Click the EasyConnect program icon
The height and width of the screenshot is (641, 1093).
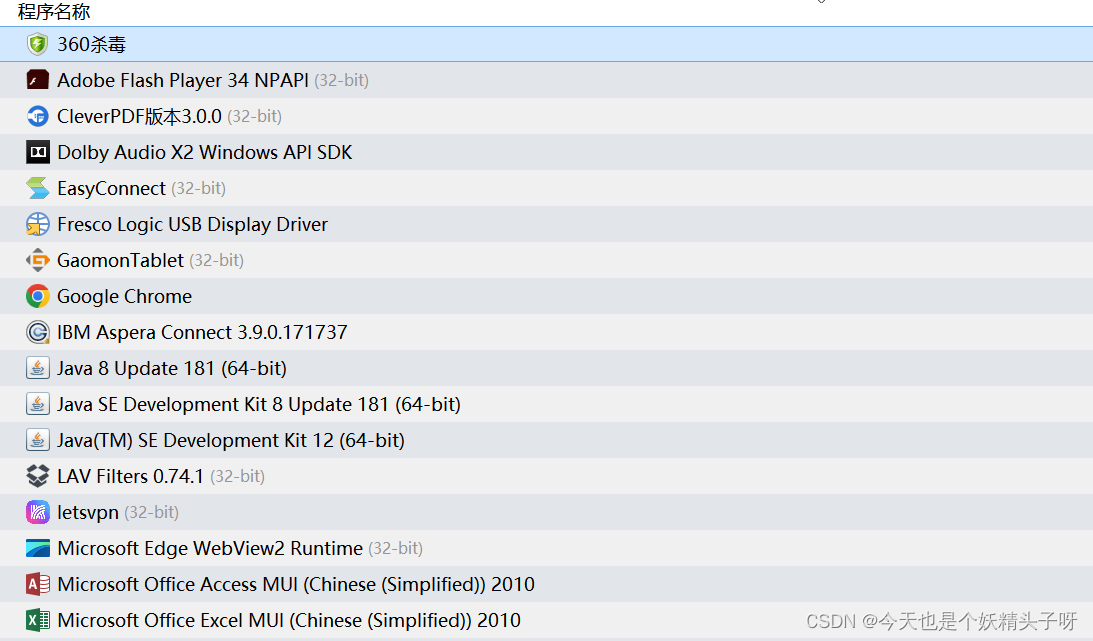[x=38, y=188]
